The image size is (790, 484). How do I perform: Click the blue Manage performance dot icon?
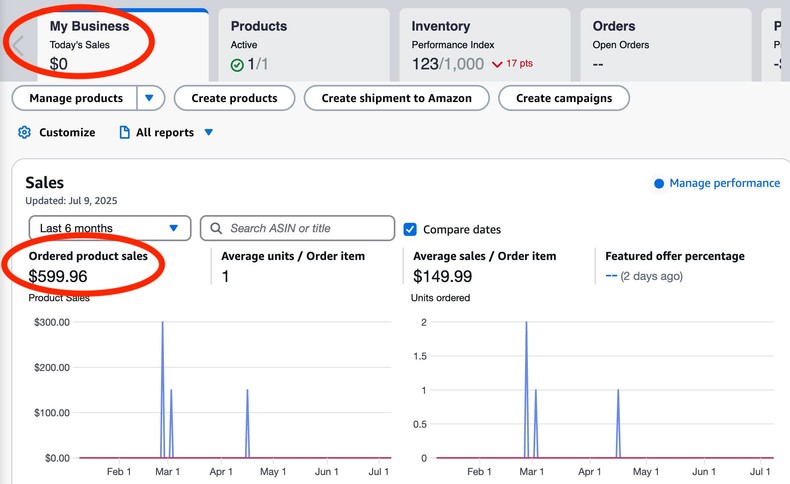point(659,184)
